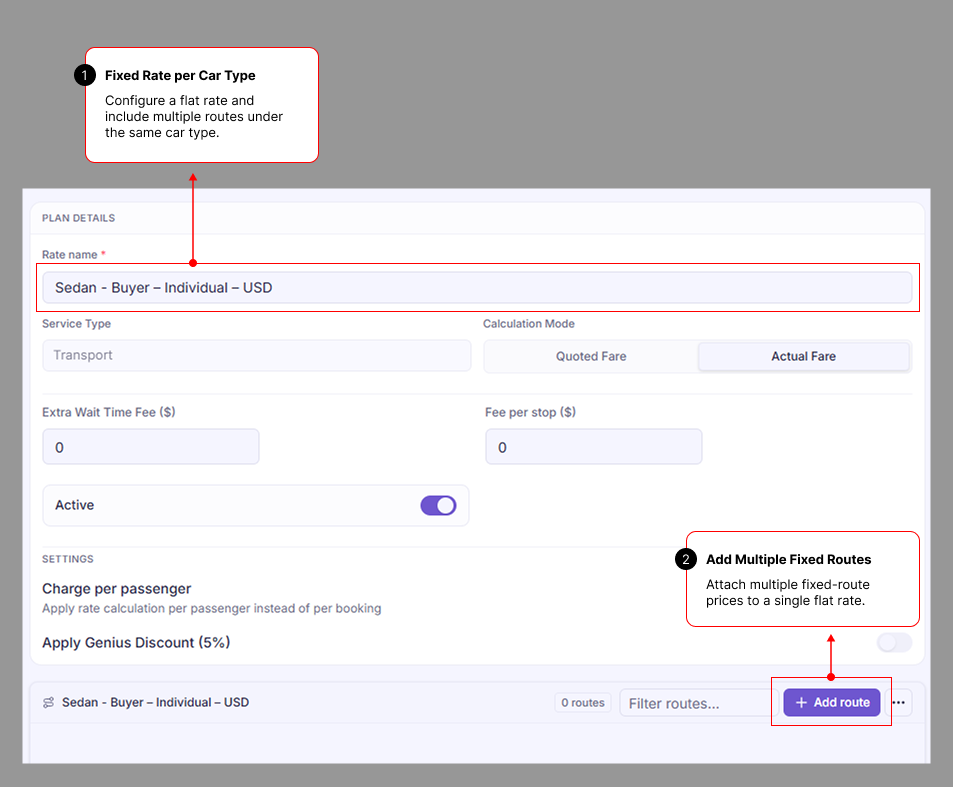The width and height of the screenshot is (953, 787).
Task: Click the number 2 callout badge
Action: point(686,559)
